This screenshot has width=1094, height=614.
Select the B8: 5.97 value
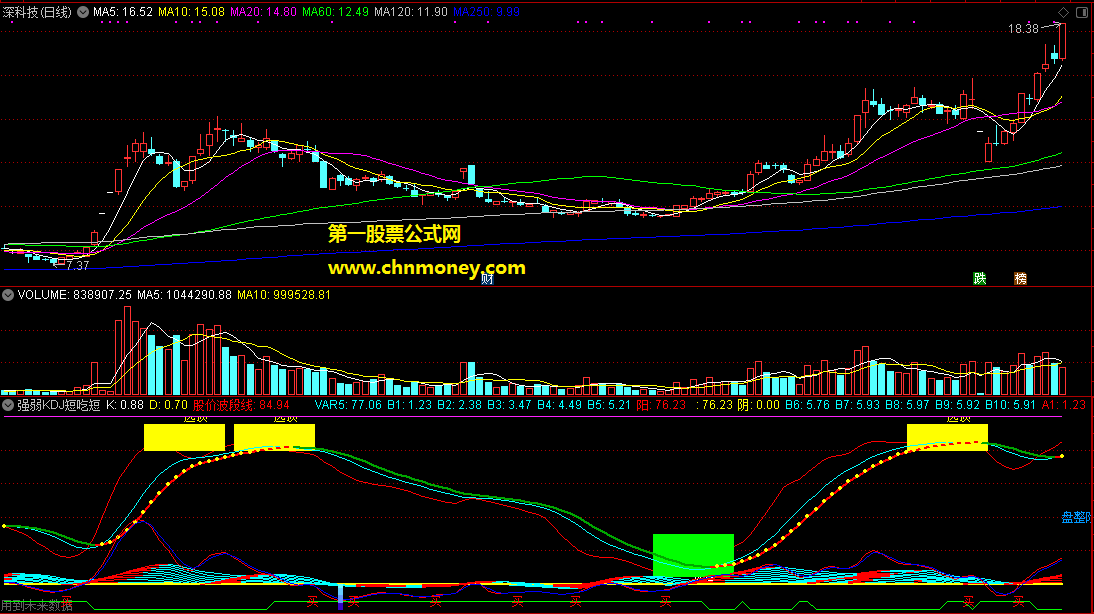[x=908, y=405]
